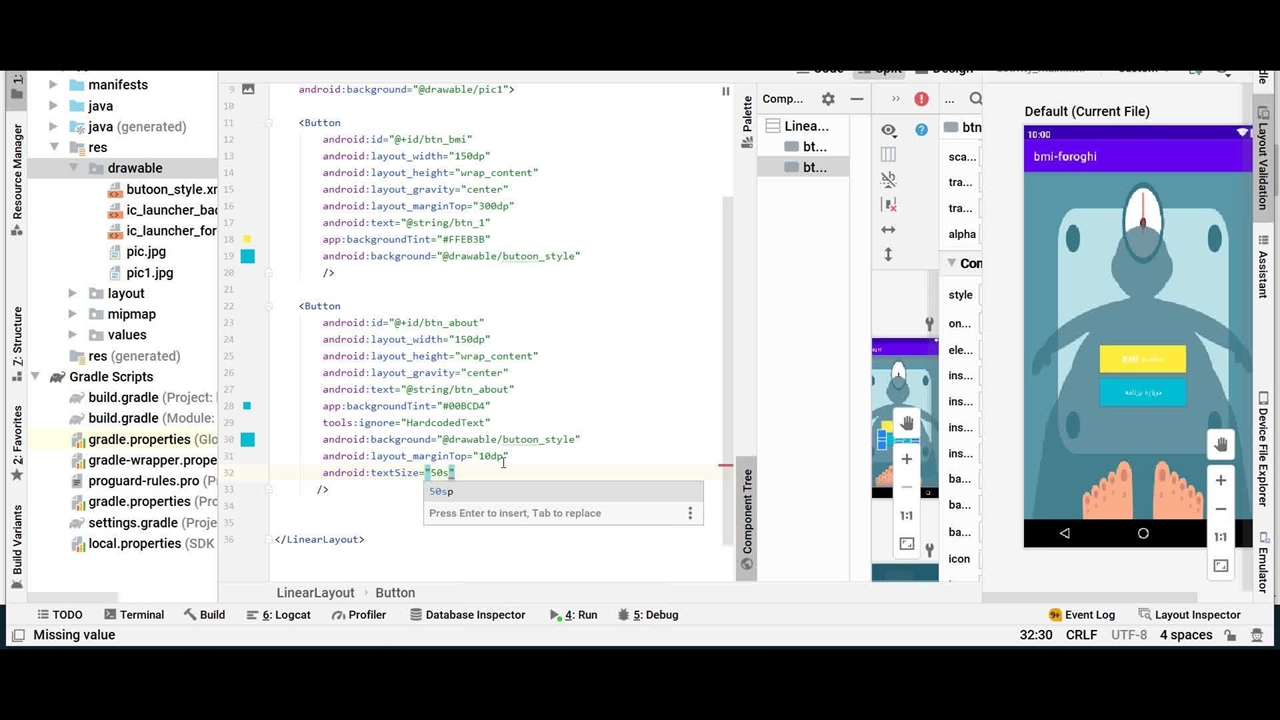
Task: Toggle the Palette side panel
Action: click(x=747, y=122)
